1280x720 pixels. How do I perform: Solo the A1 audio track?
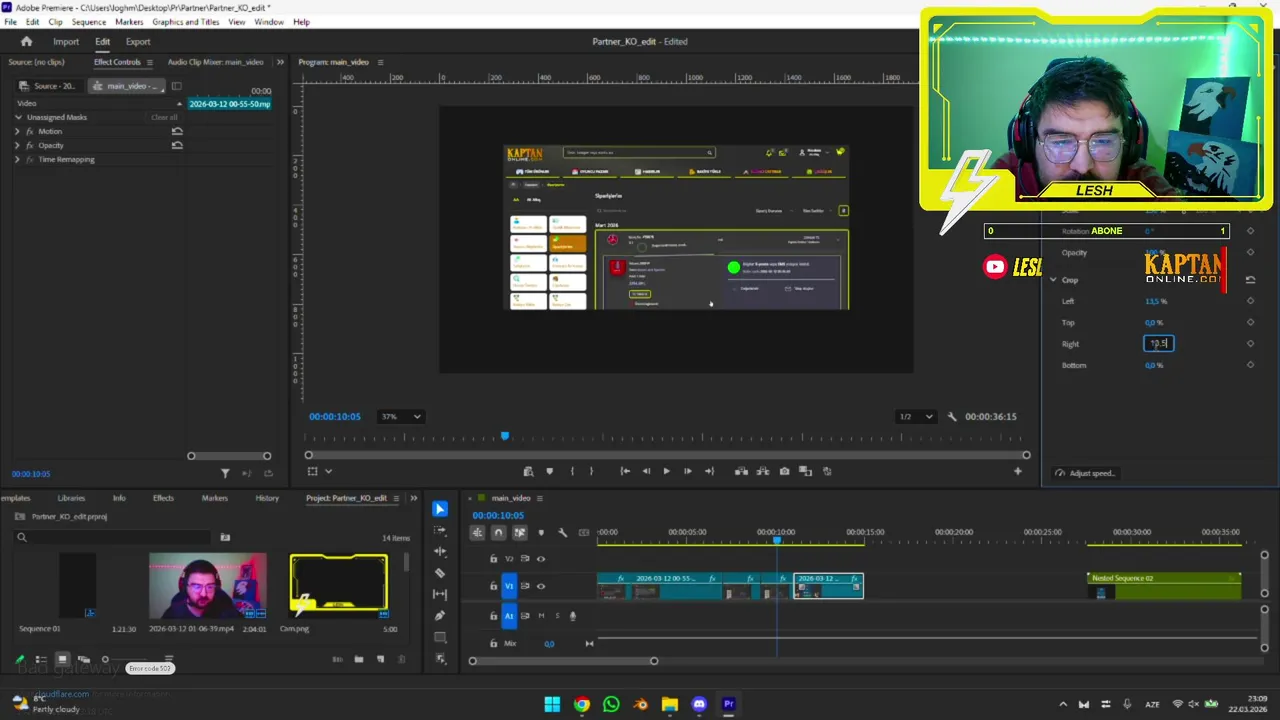(557, 616)
